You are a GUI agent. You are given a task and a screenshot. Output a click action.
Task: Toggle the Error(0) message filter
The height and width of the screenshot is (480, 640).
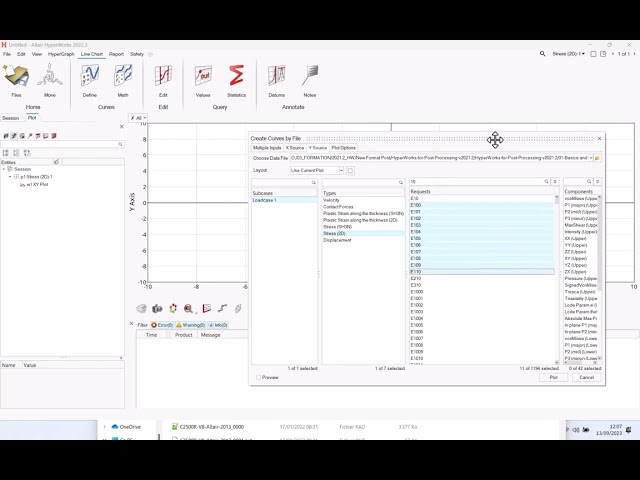(x=162, y=325)
